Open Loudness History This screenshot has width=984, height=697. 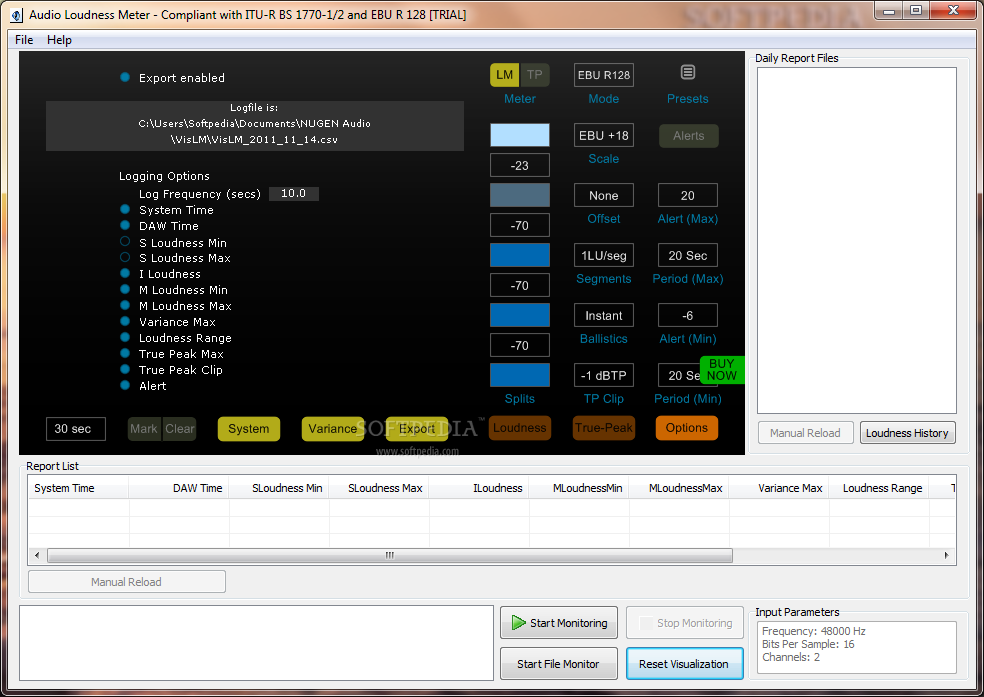click(x=907, y=433)
